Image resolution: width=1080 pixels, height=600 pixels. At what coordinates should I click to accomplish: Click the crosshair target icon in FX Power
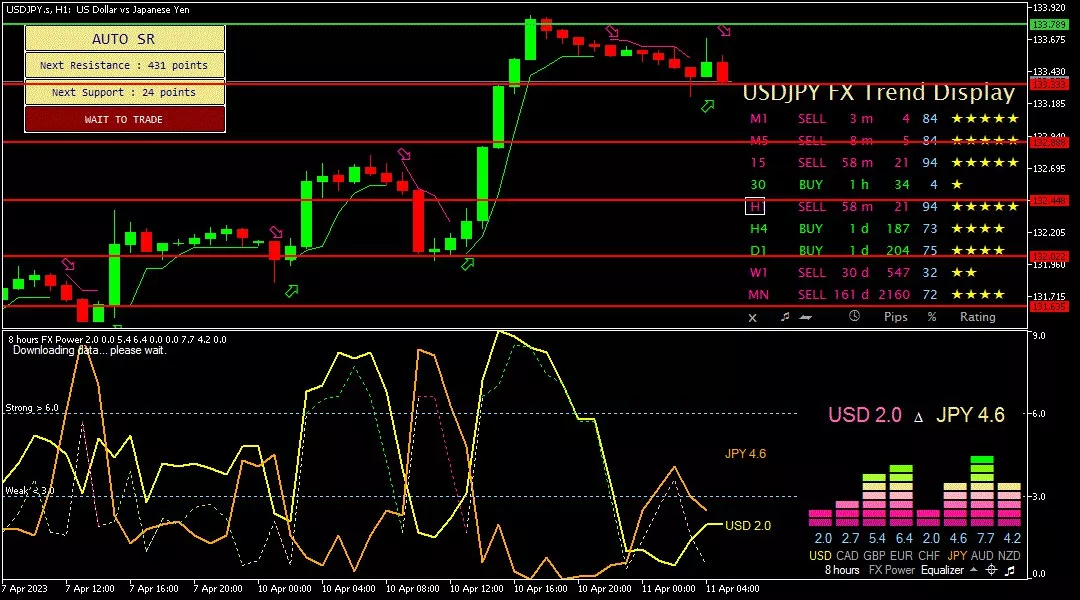pyautogui.click(x=991, y=570)
